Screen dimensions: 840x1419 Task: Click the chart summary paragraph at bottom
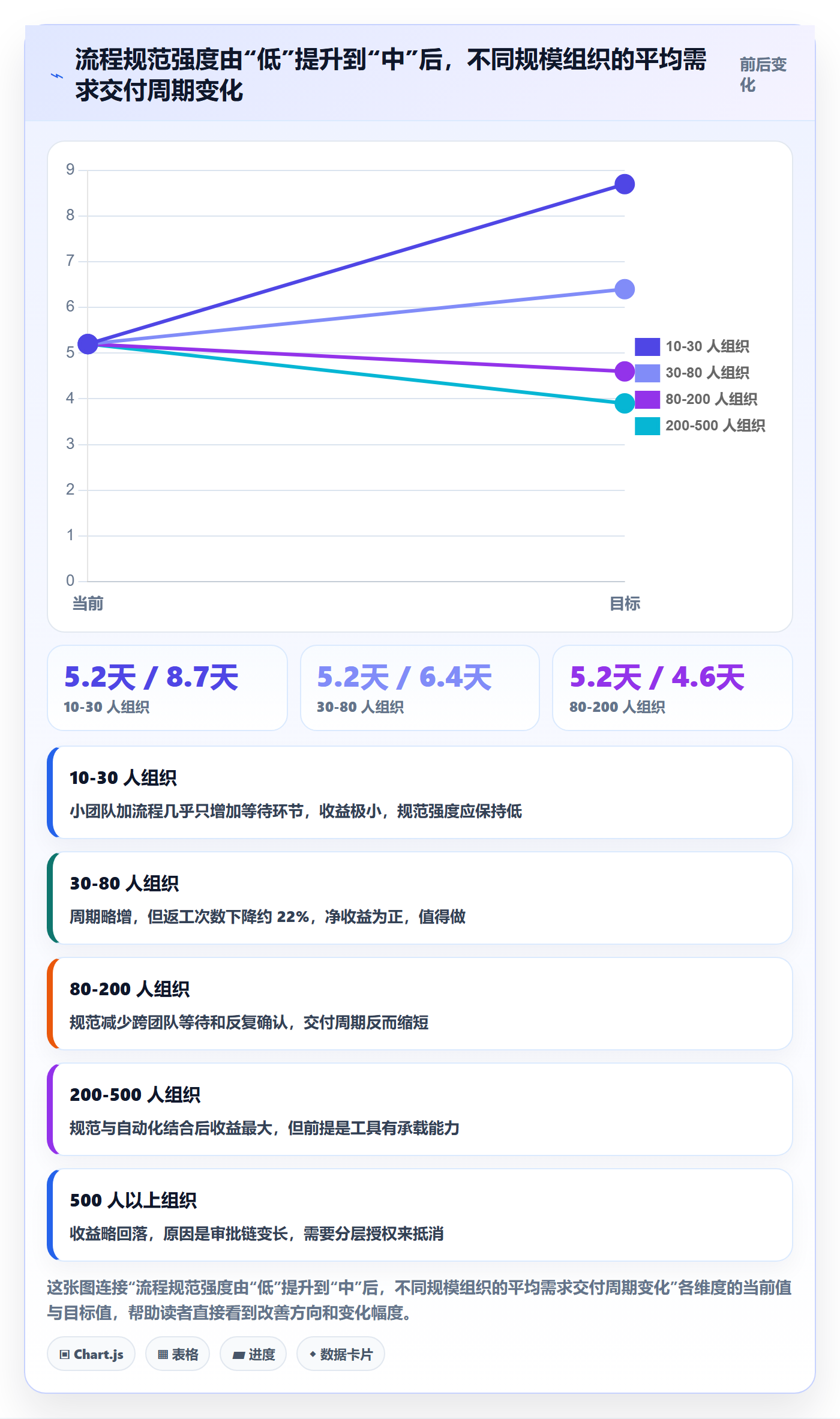point(420,1300)
